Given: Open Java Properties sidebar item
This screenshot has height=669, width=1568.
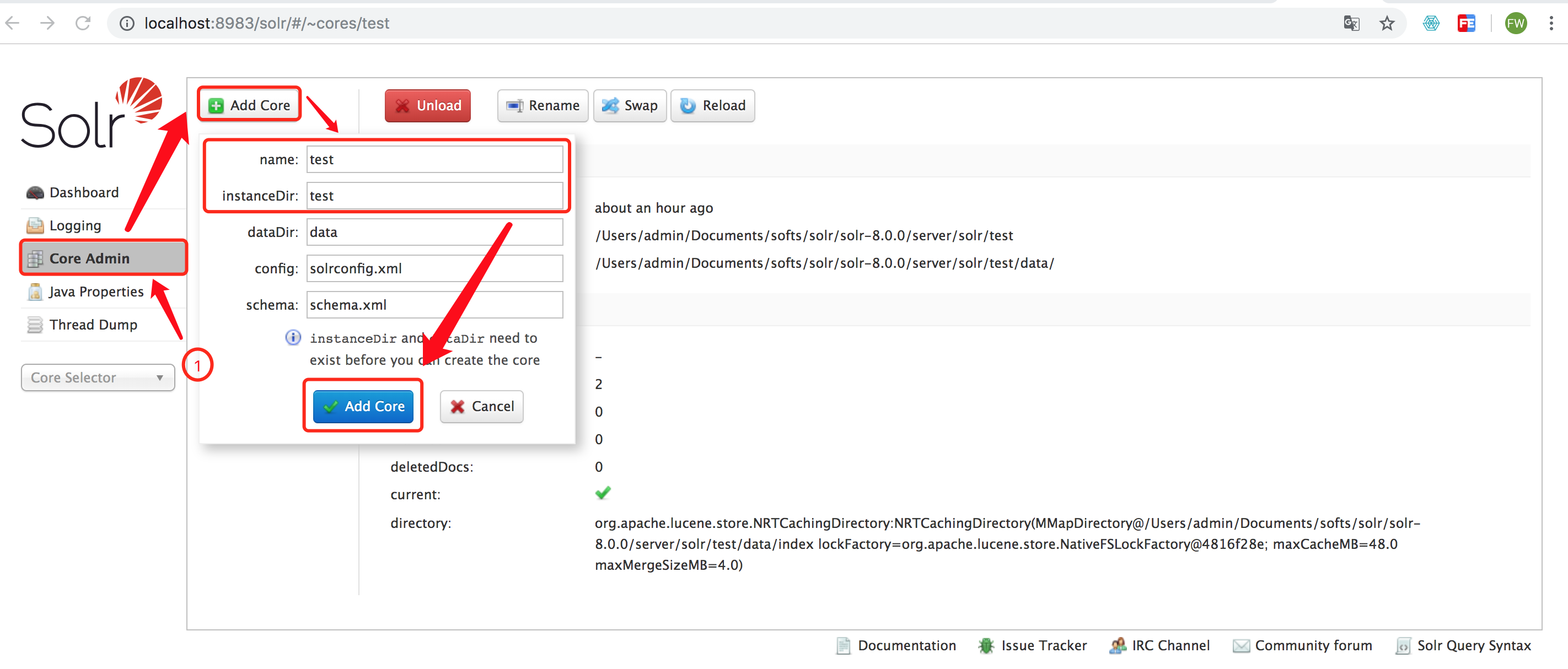Looking at the screenshot, I should [x=95, y=292].
